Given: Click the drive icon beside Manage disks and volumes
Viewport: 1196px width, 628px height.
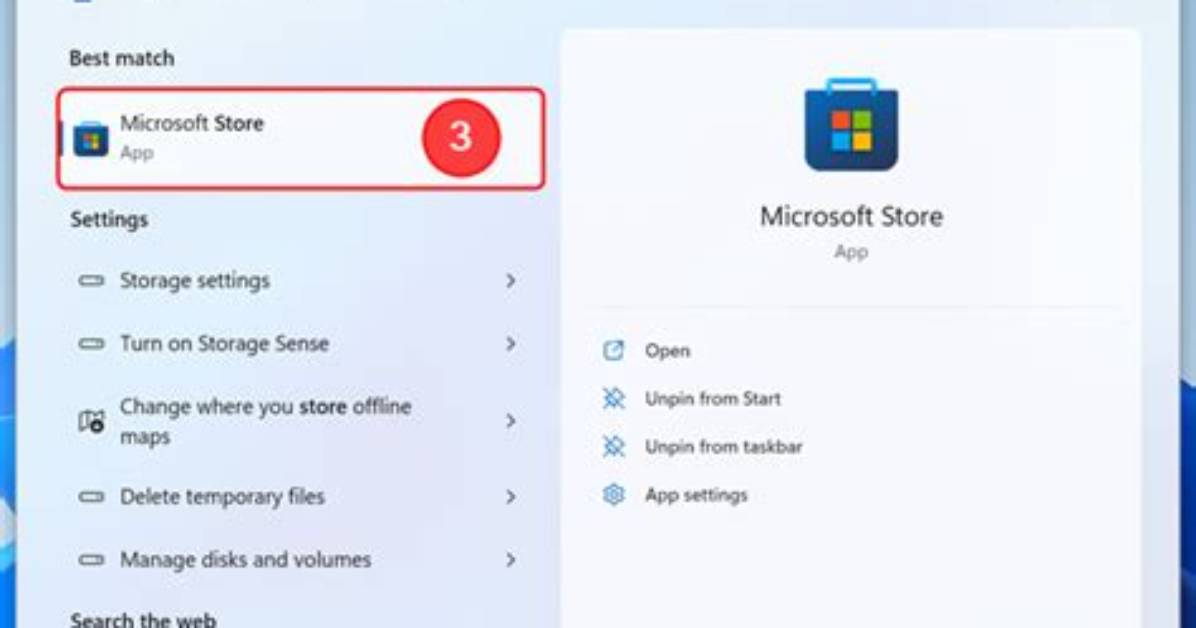Looking at the screenshot, I should click(91, 559).
